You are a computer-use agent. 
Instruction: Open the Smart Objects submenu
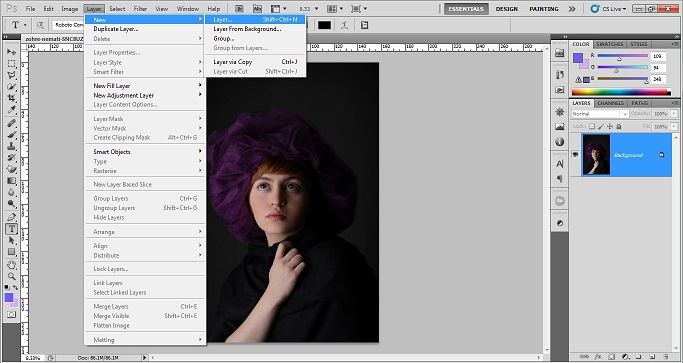[145, 152]
